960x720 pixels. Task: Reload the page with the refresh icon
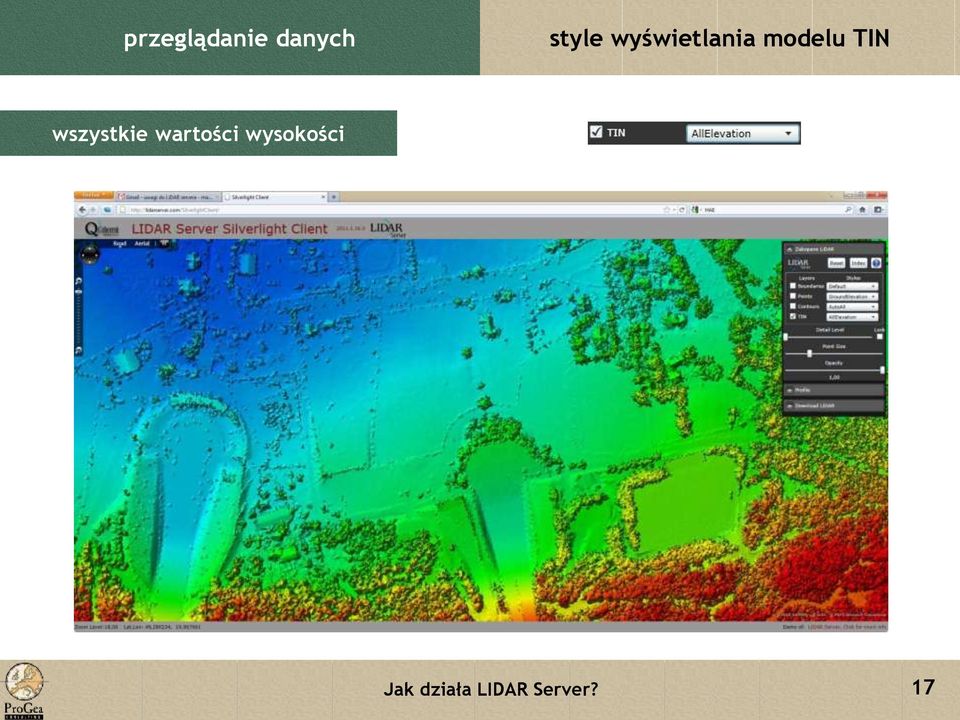click(681, 210)
